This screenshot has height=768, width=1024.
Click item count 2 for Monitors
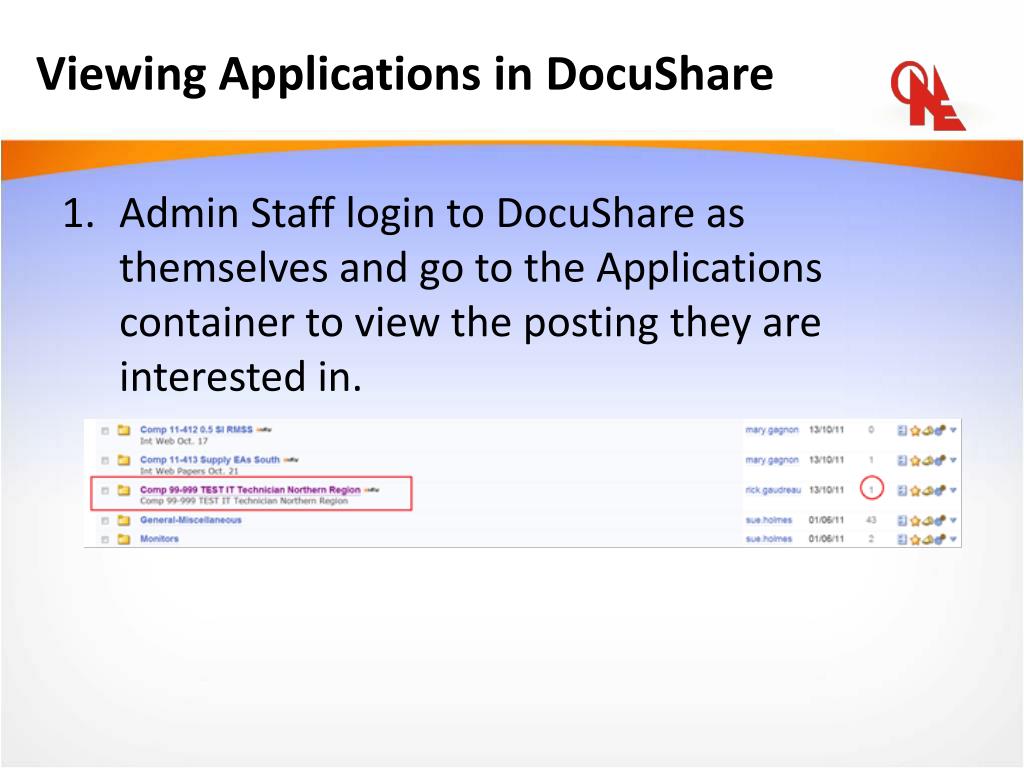(871, 539)
